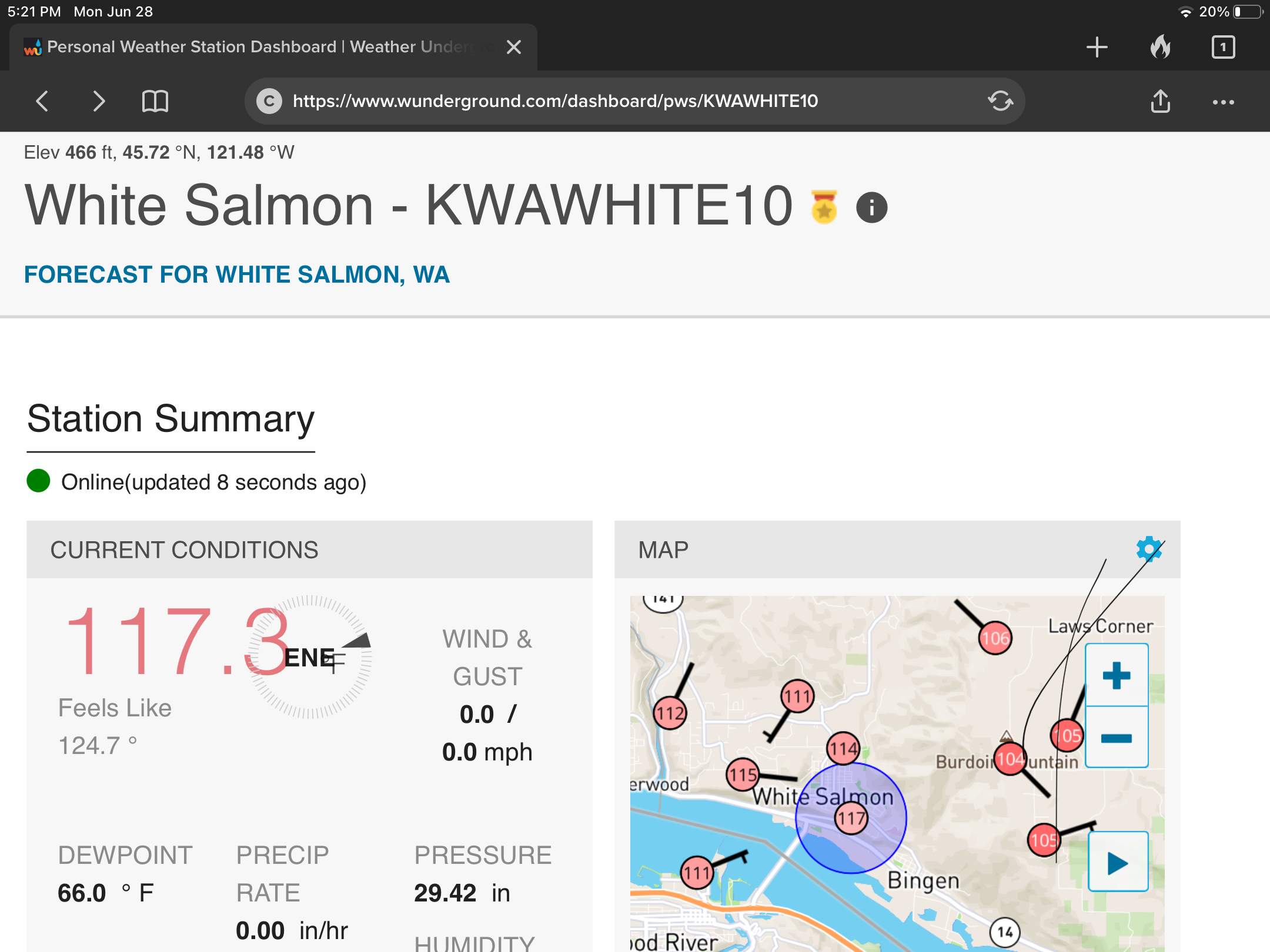Select the 115 station marker on map
The image size is (1270, 952).
(743, 775)
